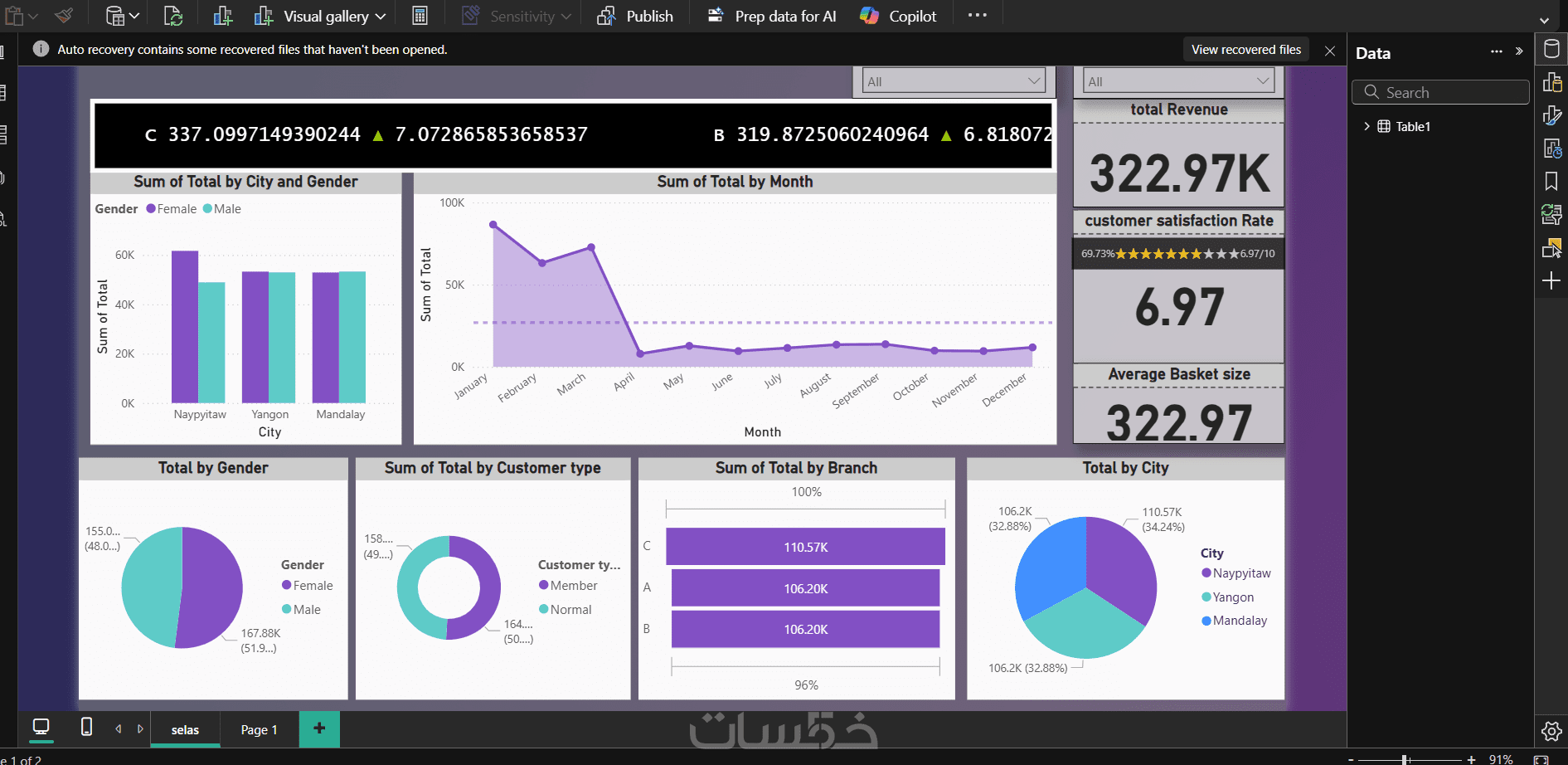1568x765 pixels.
Task: Click the Publish icon
Action: point(606,16)
